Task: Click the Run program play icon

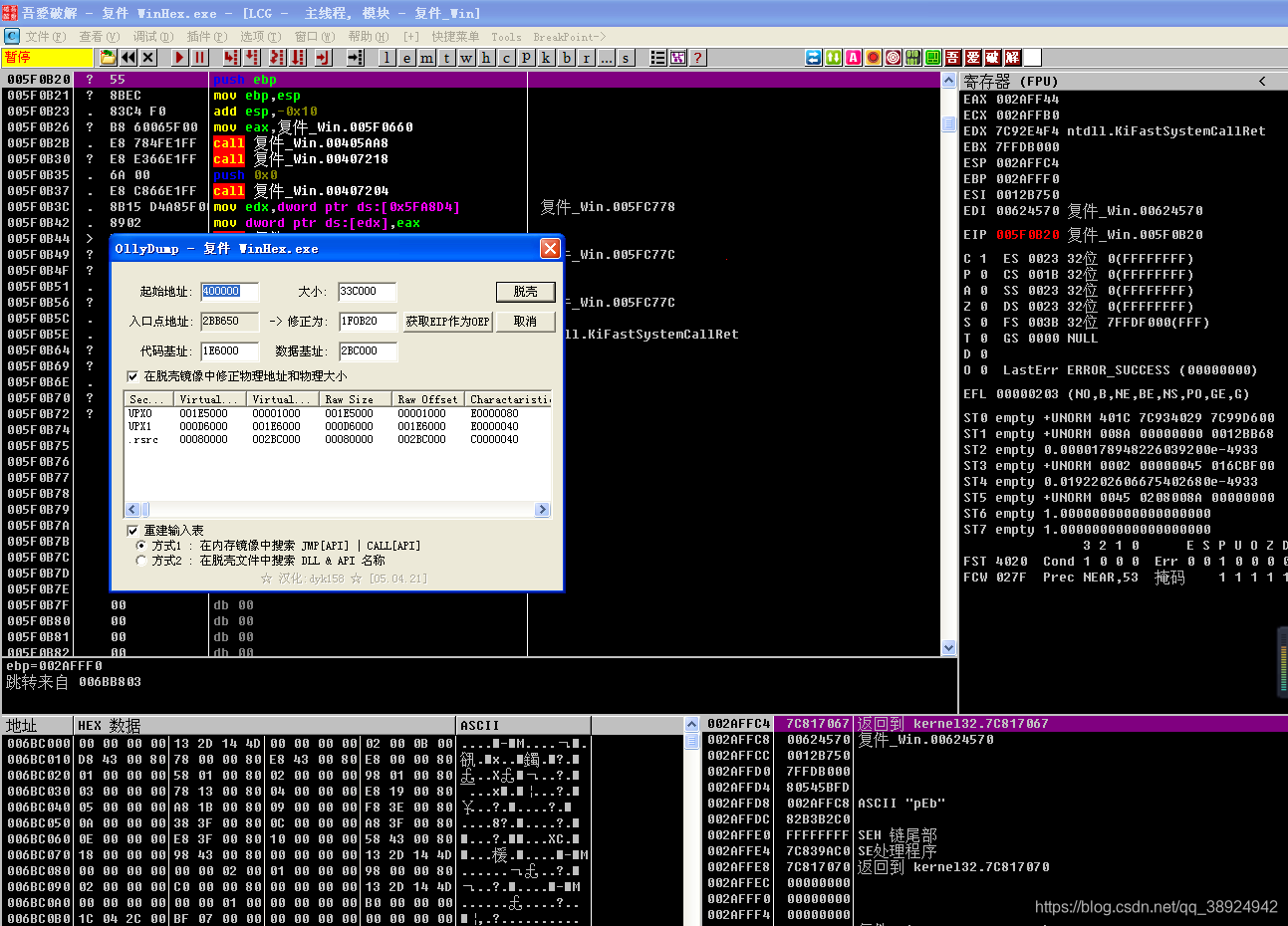Action: click(x=179, y=58)
